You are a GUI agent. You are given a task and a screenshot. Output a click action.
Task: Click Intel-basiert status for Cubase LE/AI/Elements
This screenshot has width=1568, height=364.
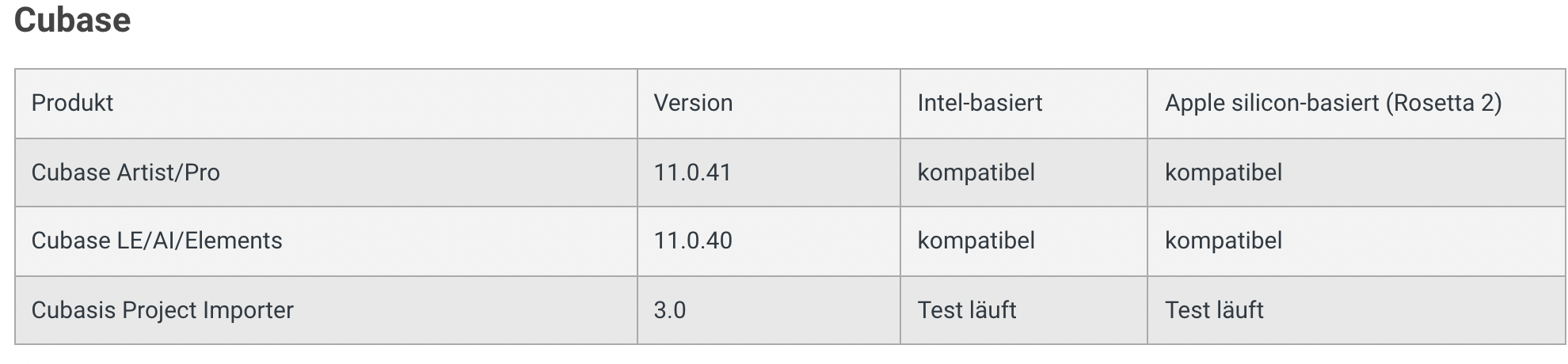(976, 241)
